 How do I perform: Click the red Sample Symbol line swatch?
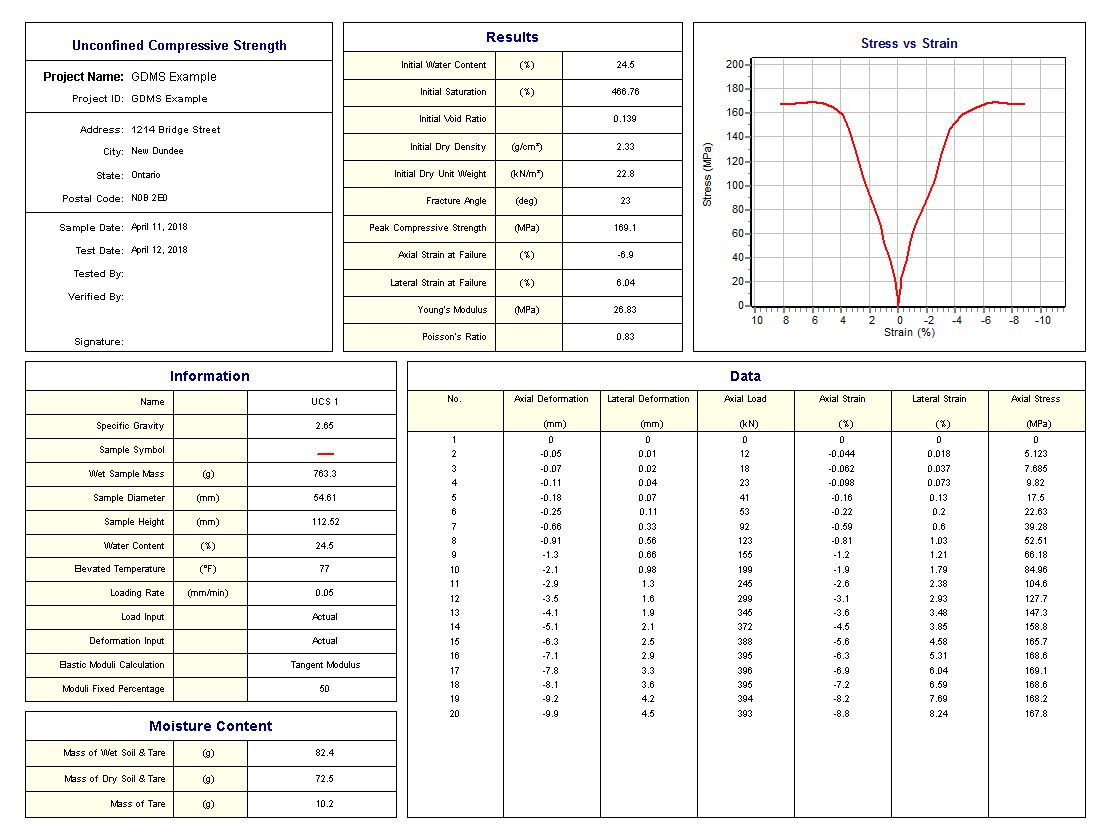324,452
